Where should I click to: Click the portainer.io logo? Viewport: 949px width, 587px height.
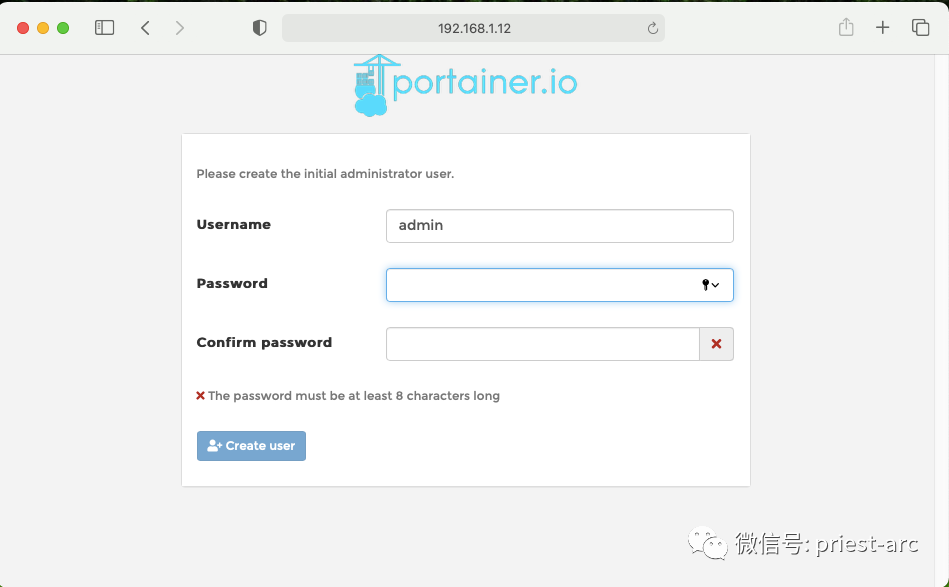(x=465, y=85)
